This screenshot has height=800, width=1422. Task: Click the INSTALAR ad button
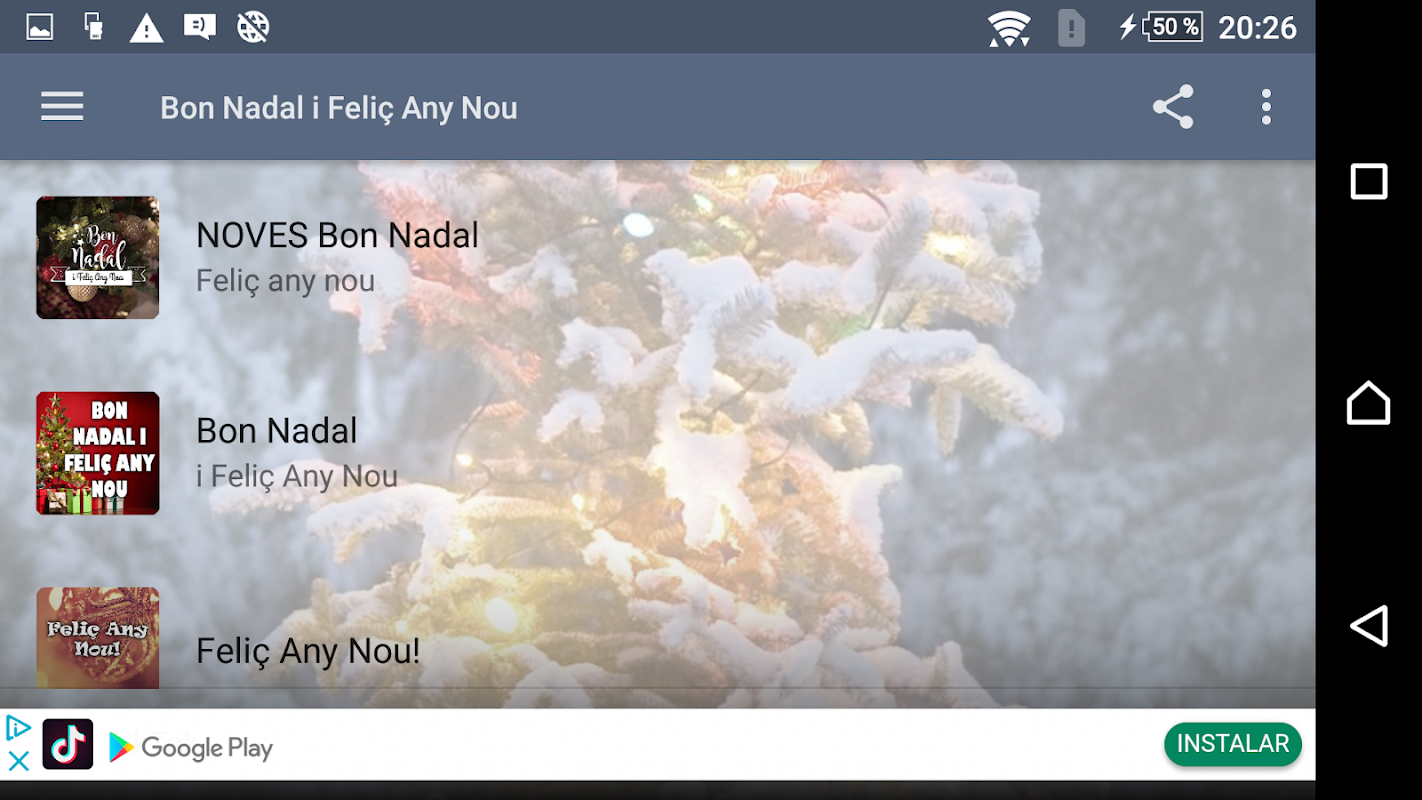pos(1233,744)
